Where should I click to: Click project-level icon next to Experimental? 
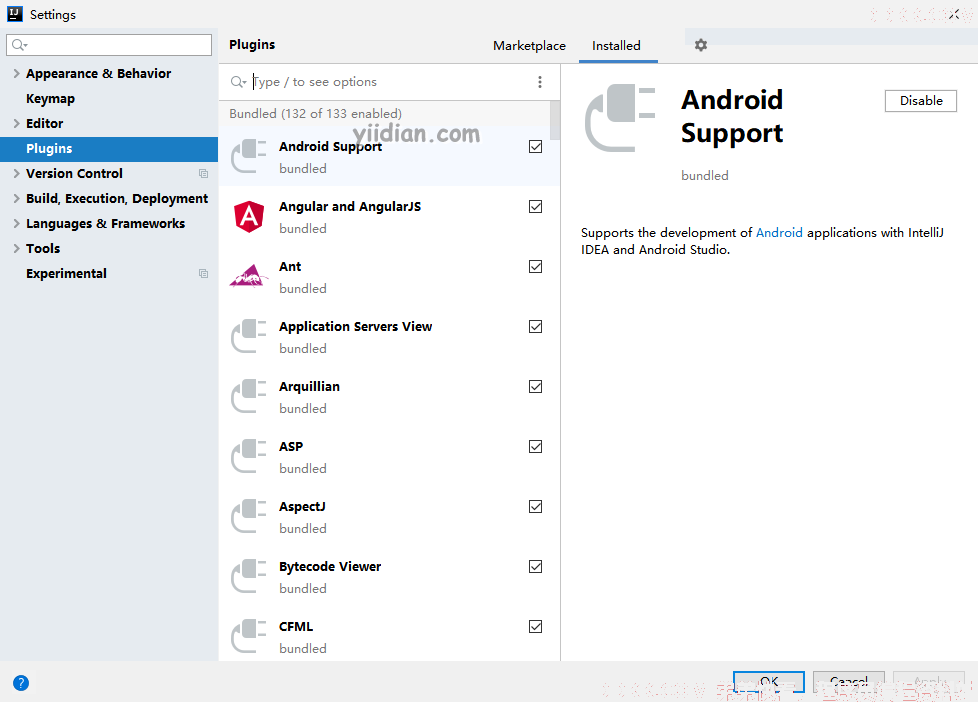point(203,273)
